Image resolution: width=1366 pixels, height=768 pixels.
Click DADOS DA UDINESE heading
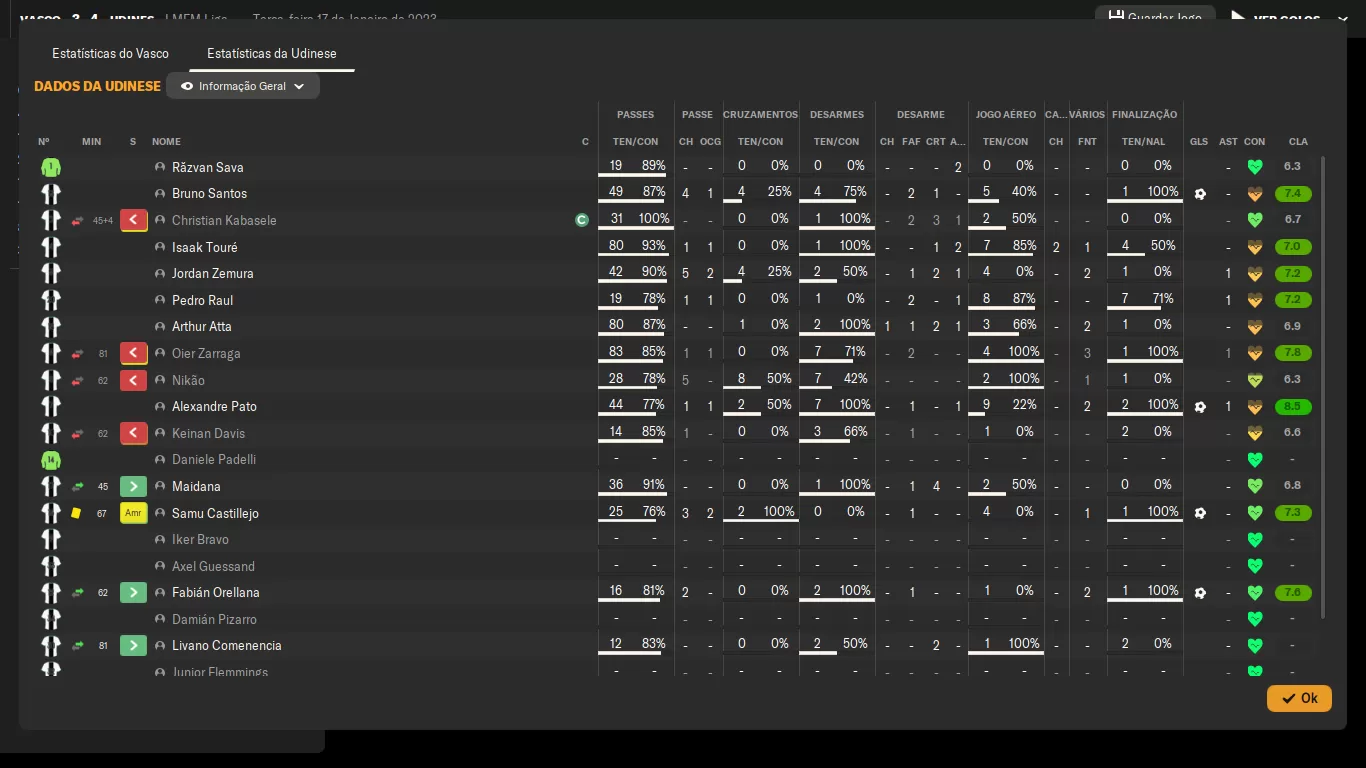[97, 86]
